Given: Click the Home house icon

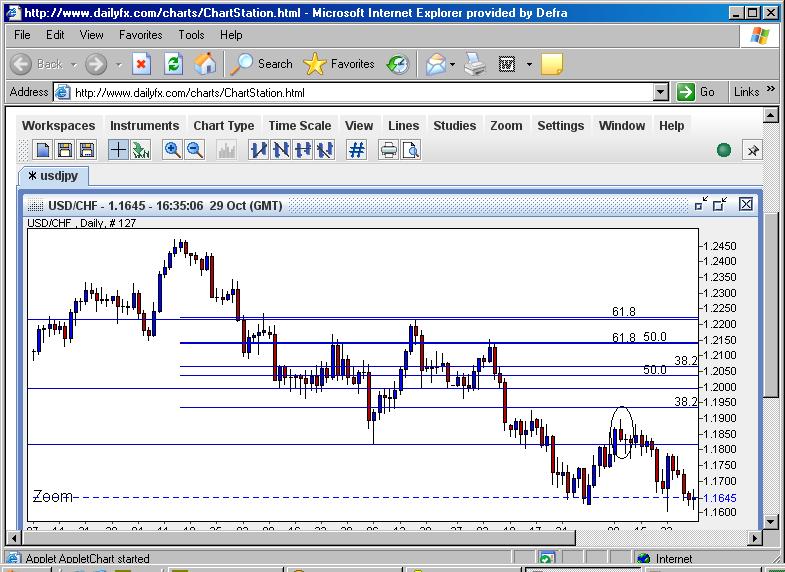Looking at the screenshot, I should 205,64.
